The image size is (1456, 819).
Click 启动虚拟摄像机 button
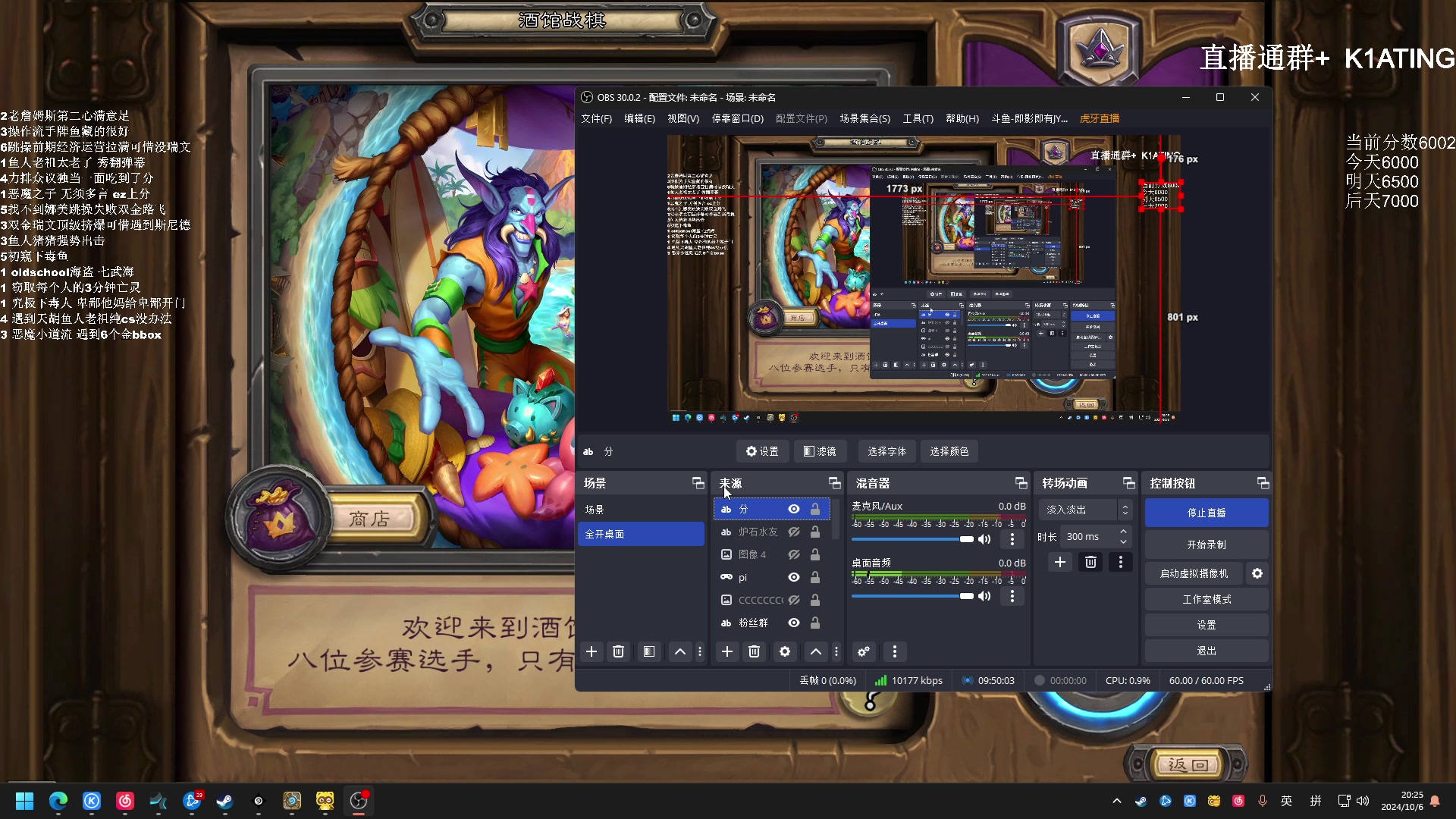[x=1194, y=573]
